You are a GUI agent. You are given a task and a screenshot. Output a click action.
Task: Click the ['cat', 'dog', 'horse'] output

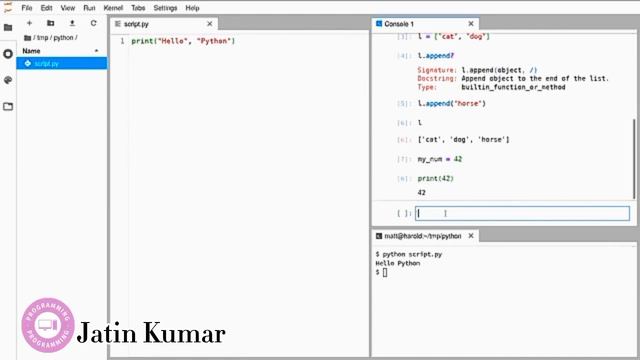(x=463, y=140)
